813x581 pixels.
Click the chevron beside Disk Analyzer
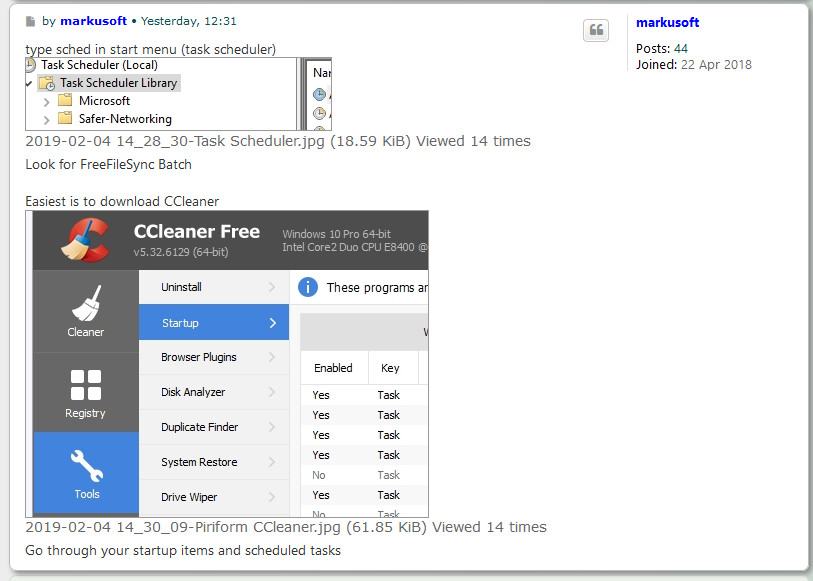tap(272, 392)
